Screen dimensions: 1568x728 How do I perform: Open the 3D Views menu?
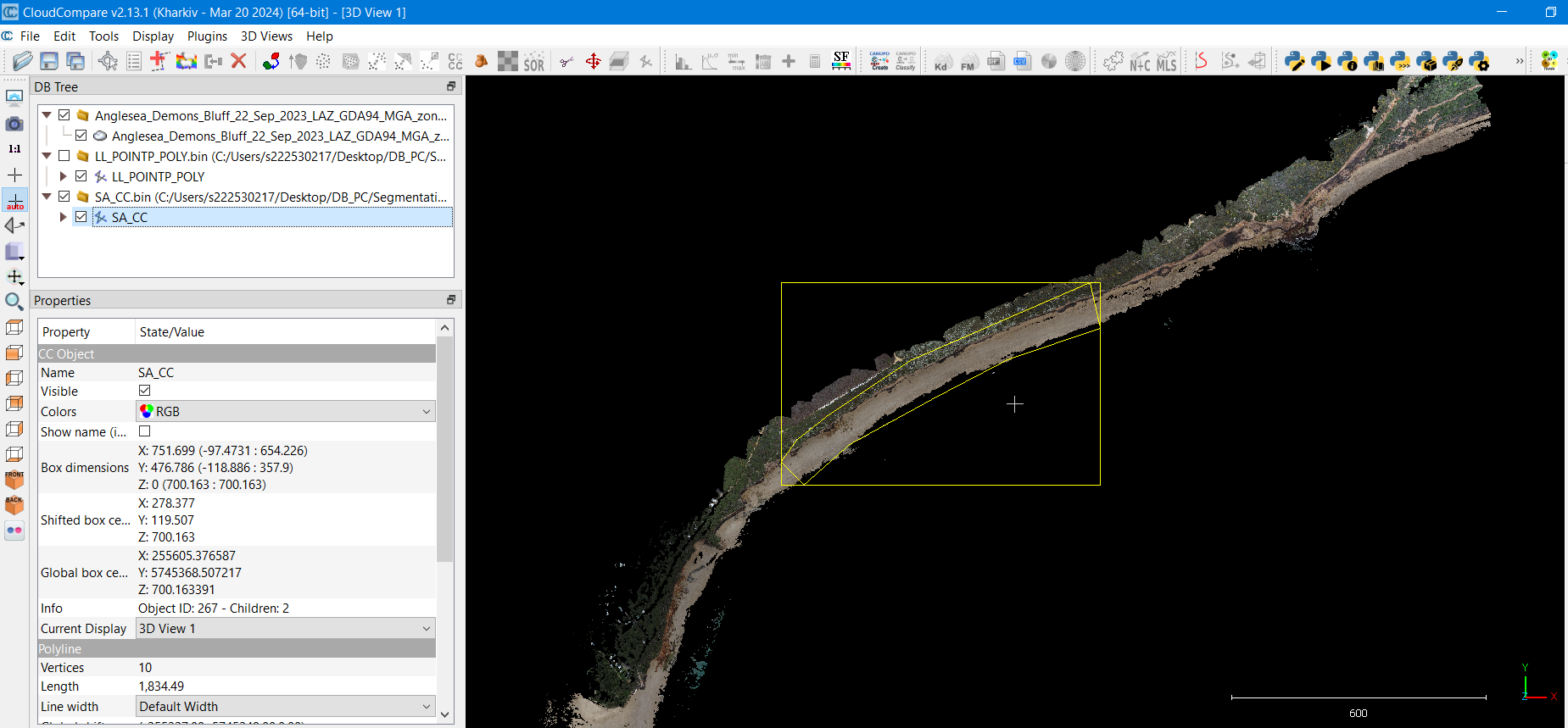tap(266, 36)
